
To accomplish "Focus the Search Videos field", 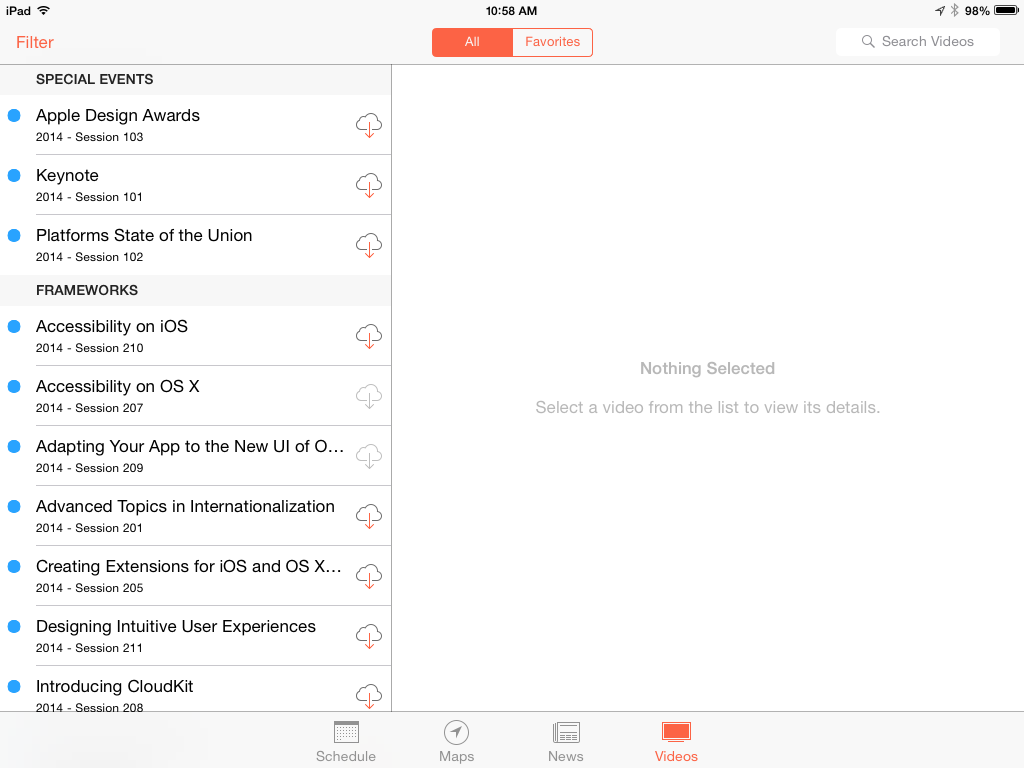I will coord(918,42).
